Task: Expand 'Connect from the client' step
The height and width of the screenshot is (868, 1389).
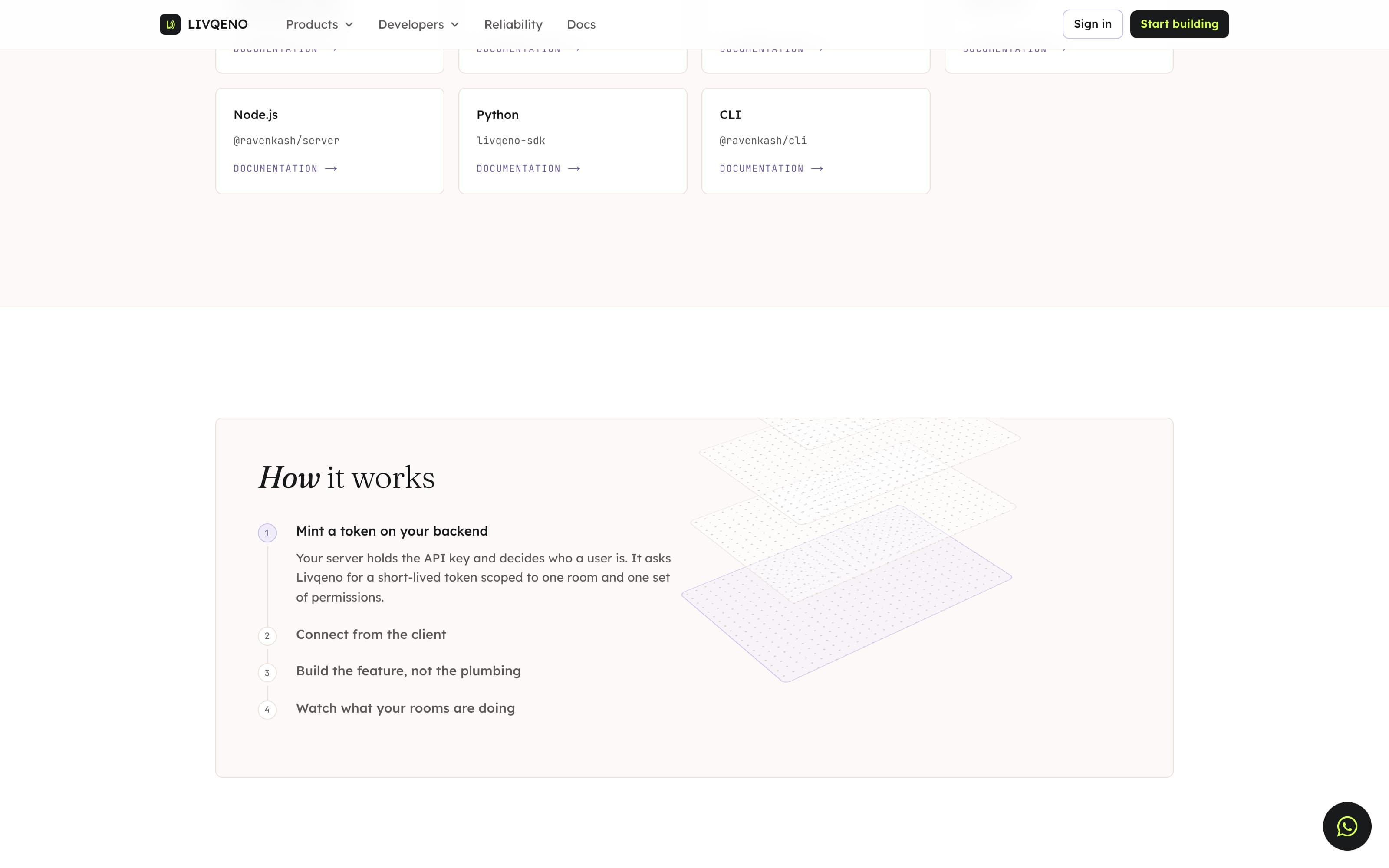Action: (371, 635)
